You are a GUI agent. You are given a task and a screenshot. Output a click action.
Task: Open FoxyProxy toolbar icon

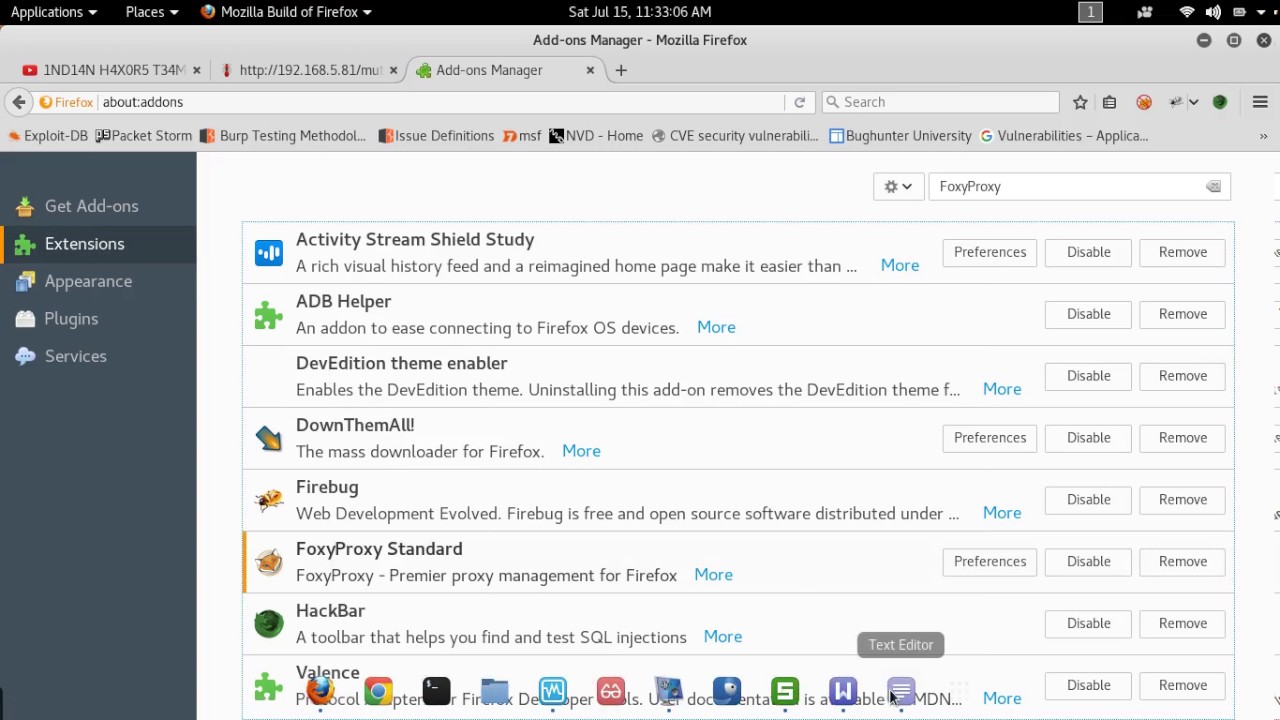click(x=1144, y=102)
